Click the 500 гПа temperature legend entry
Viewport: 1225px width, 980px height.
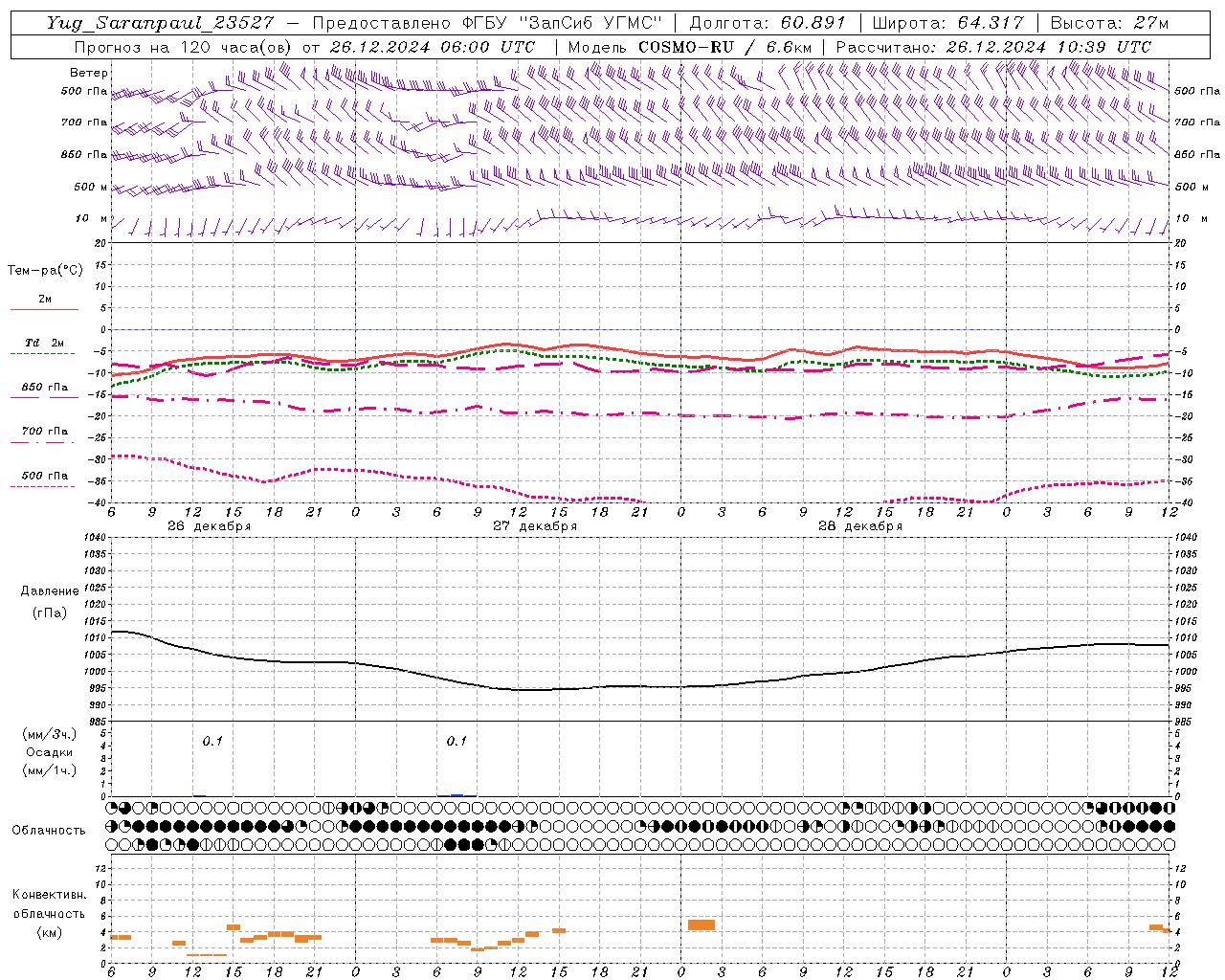coord(45,476)
